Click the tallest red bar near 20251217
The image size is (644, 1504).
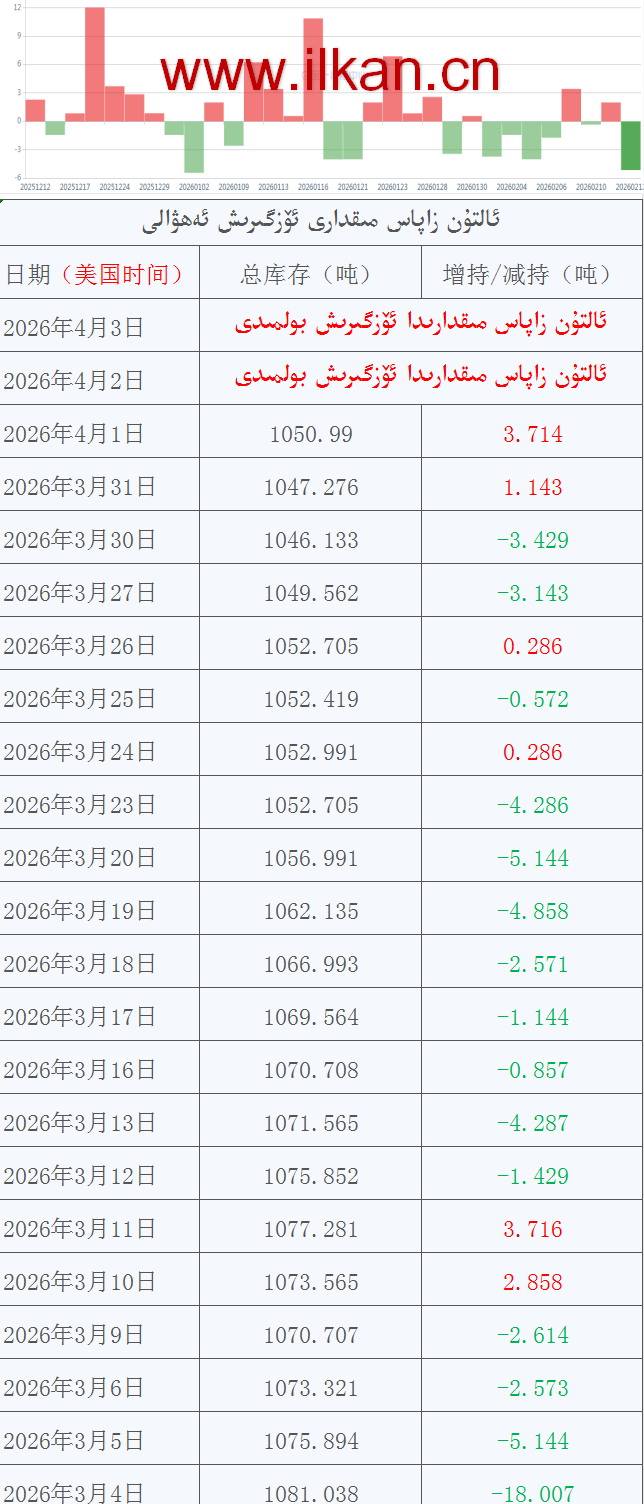(95, 65)
